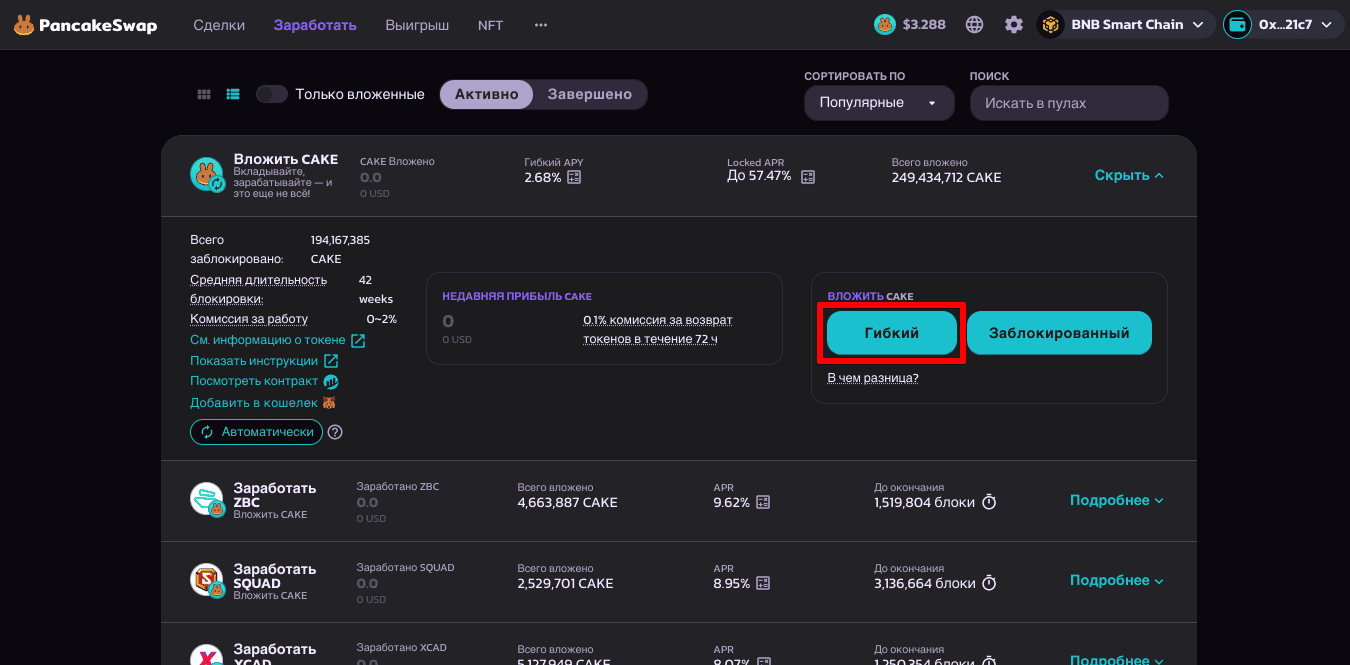Click the wallet icon in header
Screen dimensions: 1350x665
coord(1238,25)
